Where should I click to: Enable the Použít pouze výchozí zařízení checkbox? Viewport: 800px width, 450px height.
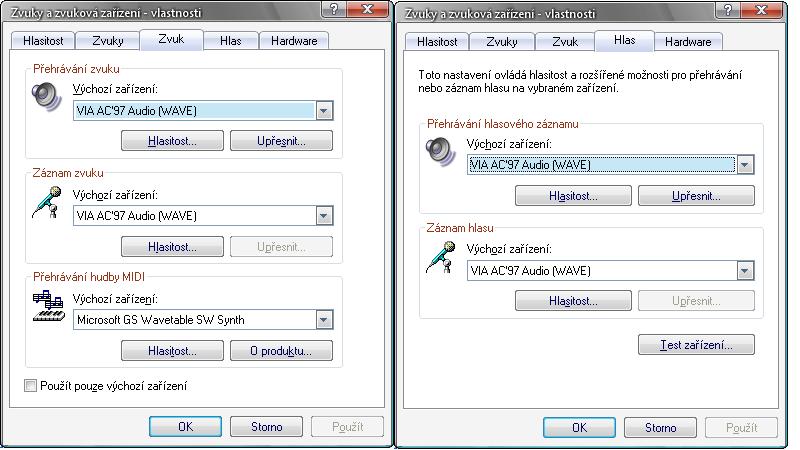(x=30, y=386)
